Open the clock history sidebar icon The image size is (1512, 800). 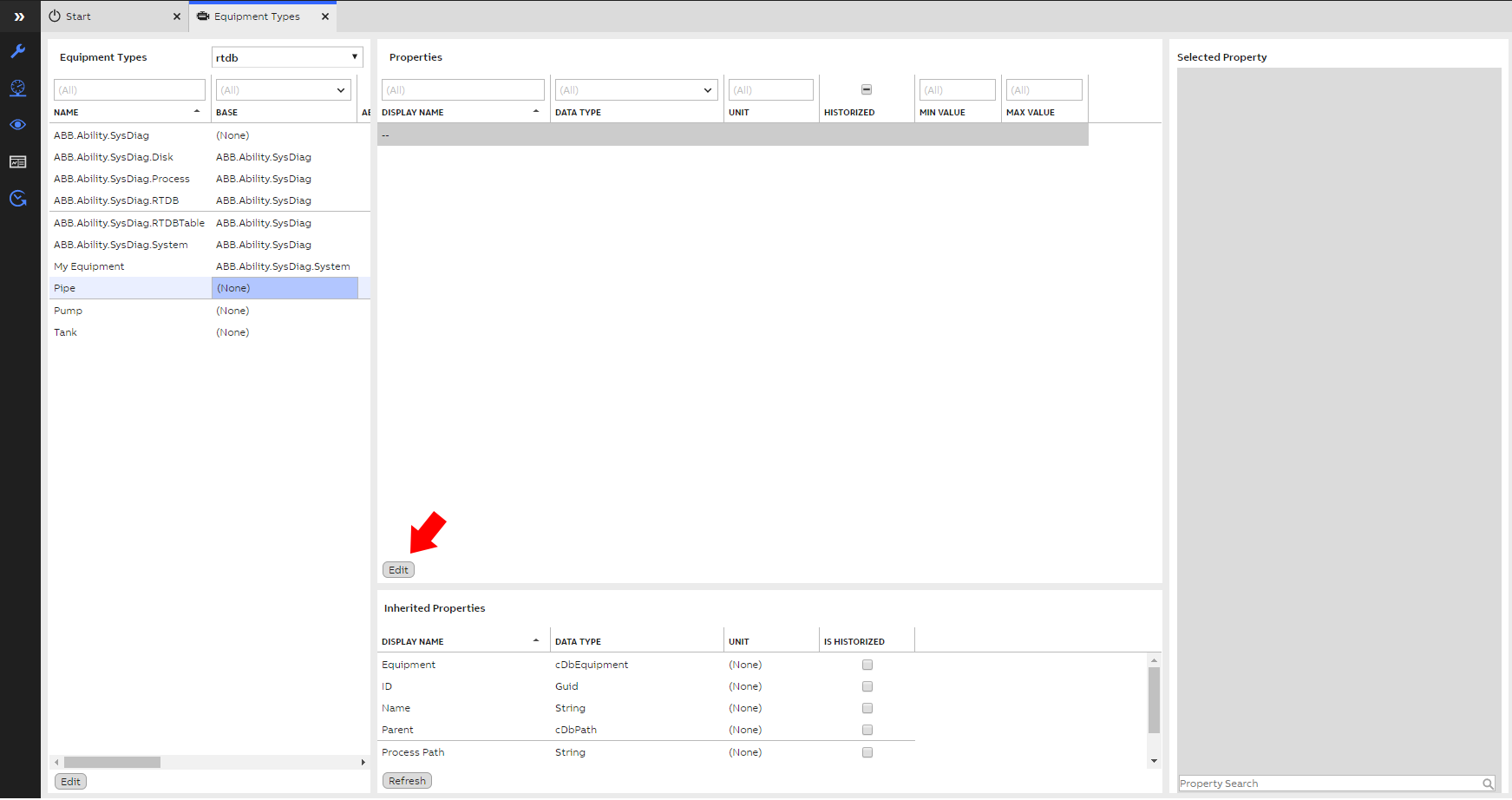click(x=18, y=199)
